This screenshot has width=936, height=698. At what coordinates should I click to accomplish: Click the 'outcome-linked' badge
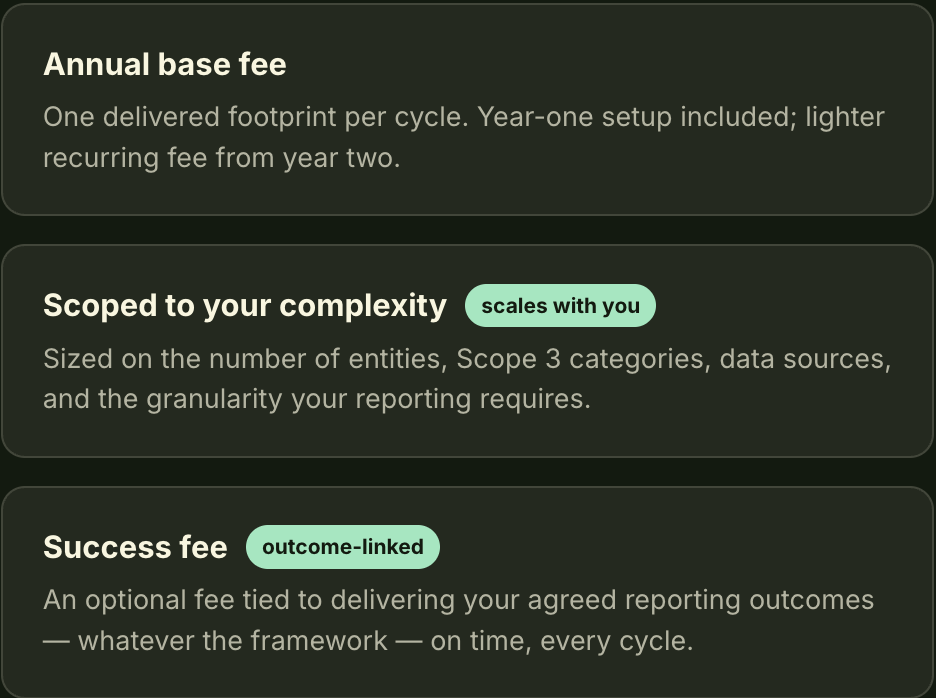[x=343, y=547]
